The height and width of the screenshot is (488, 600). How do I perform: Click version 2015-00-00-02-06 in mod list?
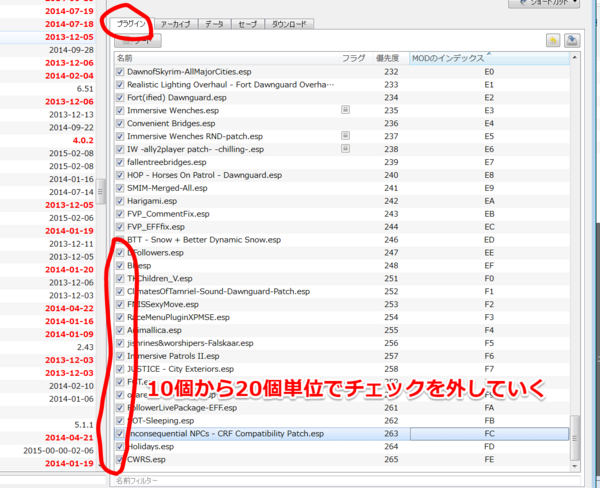pyautogui.click(x=58, y=450)
